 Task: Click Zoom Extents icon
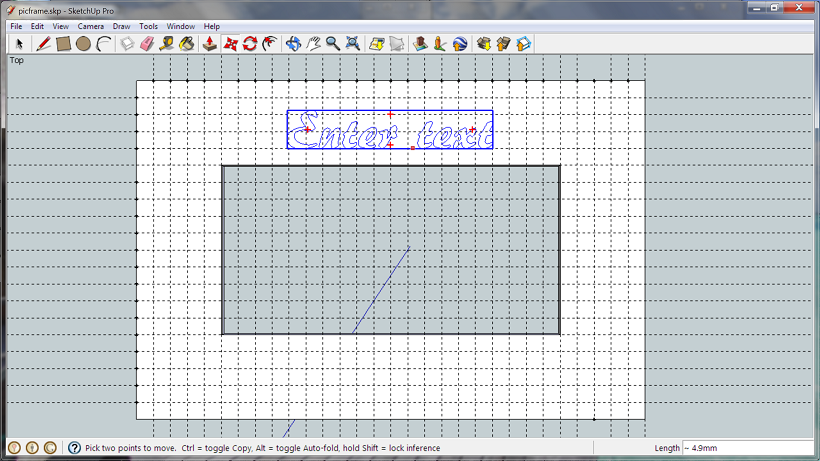(x=353, y=44)
